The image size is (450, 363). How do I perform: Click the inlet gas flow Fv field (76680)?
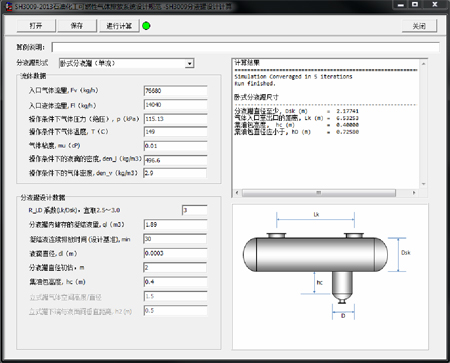pyautogui.click(x=176, y=91)
